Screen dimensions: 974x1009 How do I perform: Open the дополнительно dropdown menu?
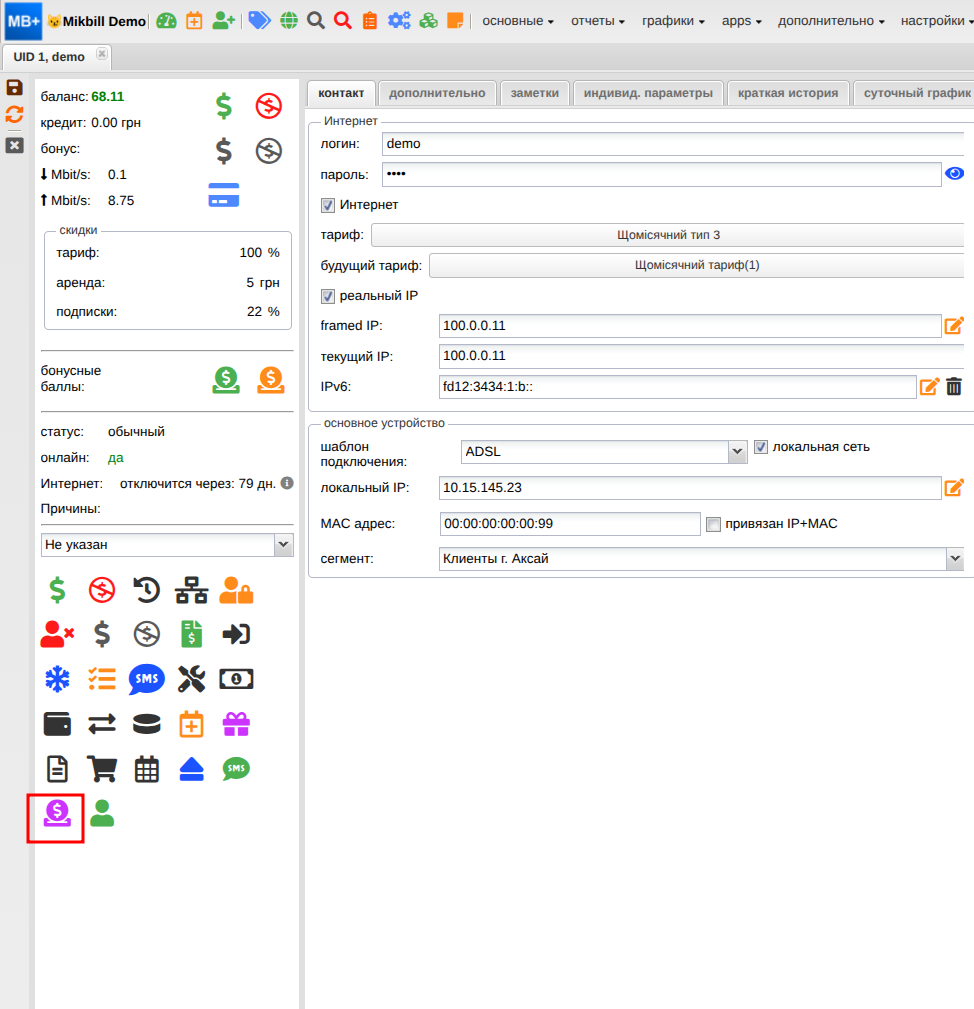click(831, 21)
